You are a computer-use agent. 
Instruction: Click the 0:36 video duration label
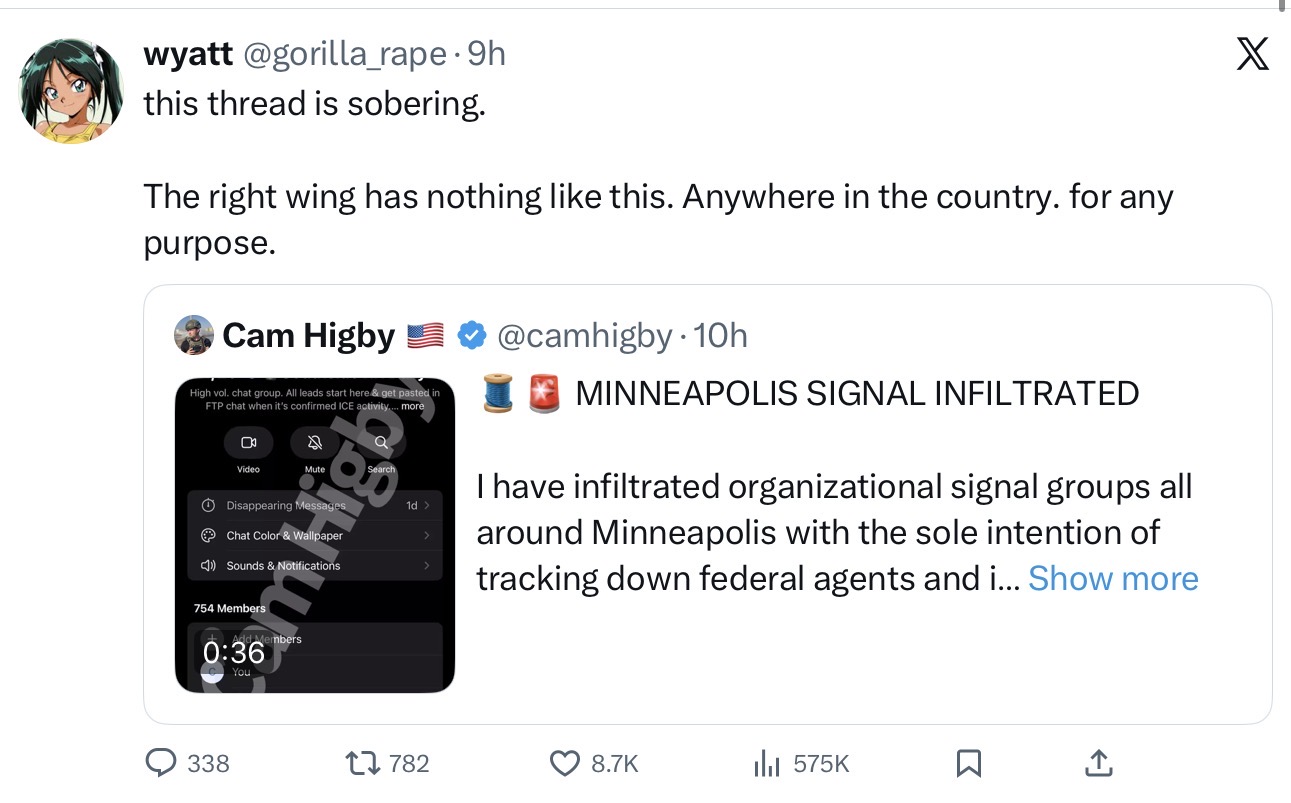[x=234, y=652]
